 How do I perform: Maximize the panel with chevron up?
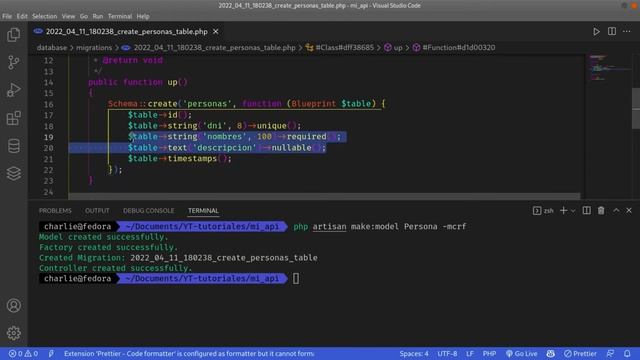pyautogui.click(x=616, y=211)
